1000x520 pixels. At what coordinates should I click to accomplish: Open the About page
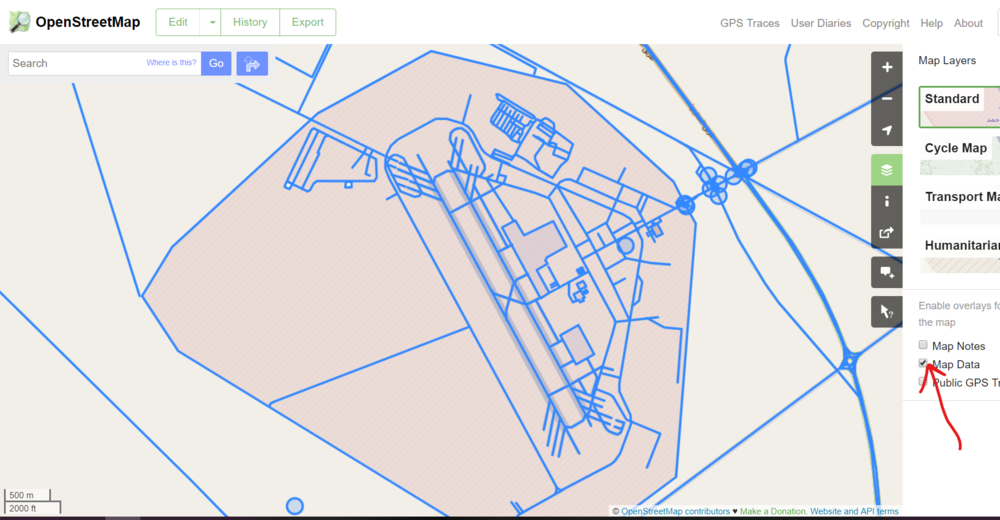[x=968, y=23]
